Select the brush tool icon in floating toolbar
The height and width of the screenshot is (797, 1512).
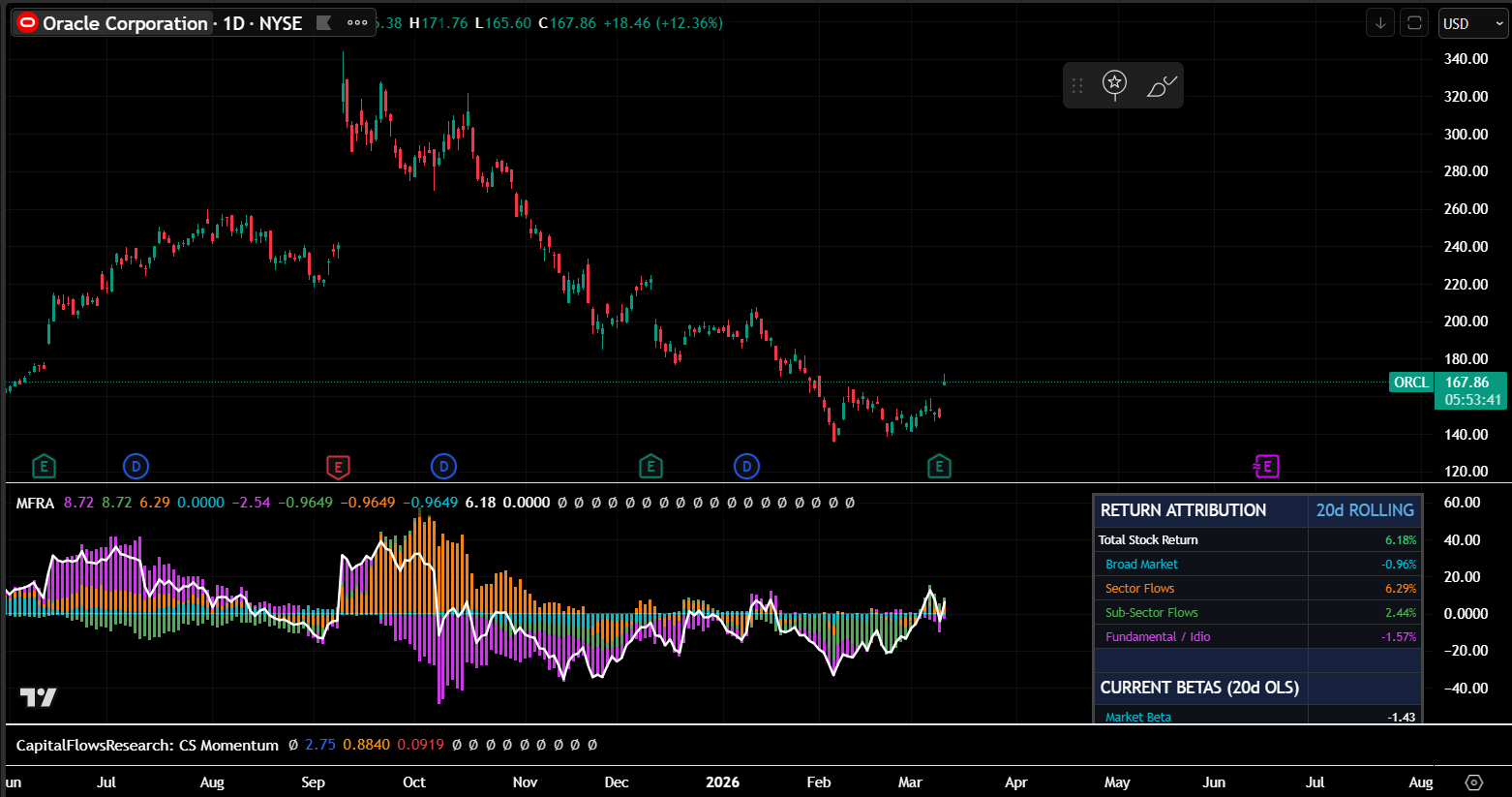coord(1161,86)
